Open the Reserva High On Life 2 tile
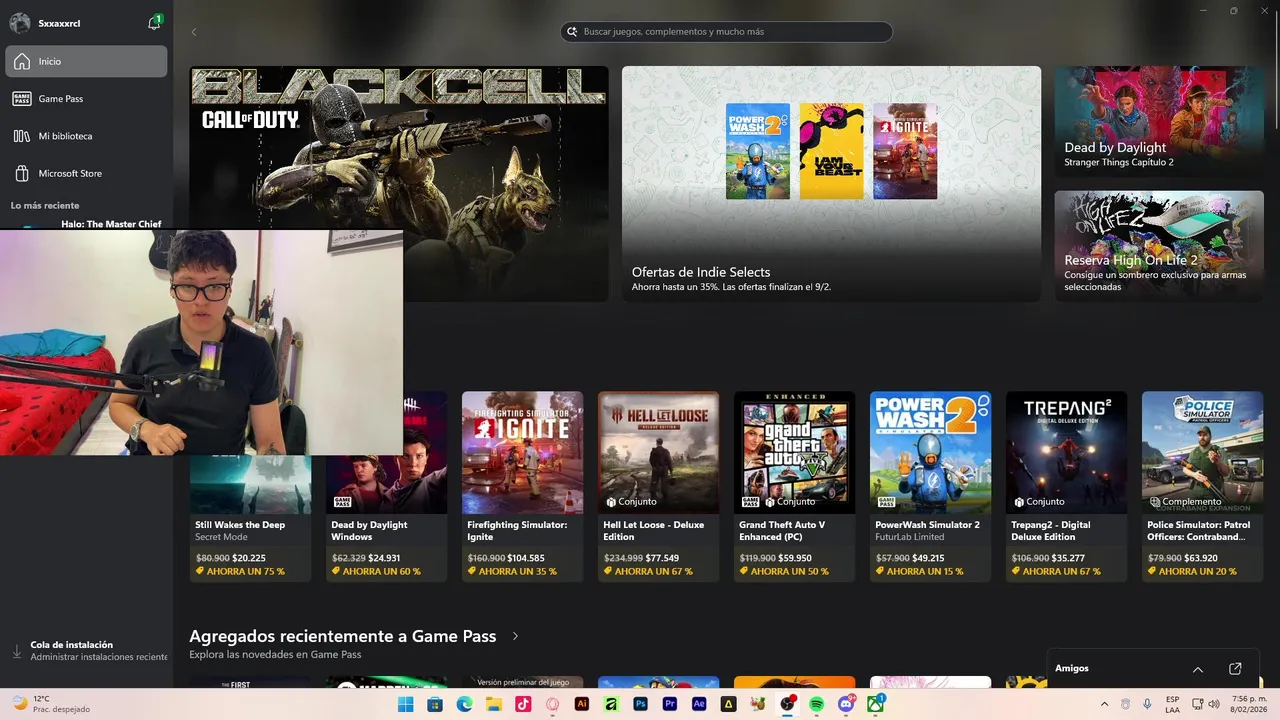The image size is (1280, 720). coord(1159,246)
